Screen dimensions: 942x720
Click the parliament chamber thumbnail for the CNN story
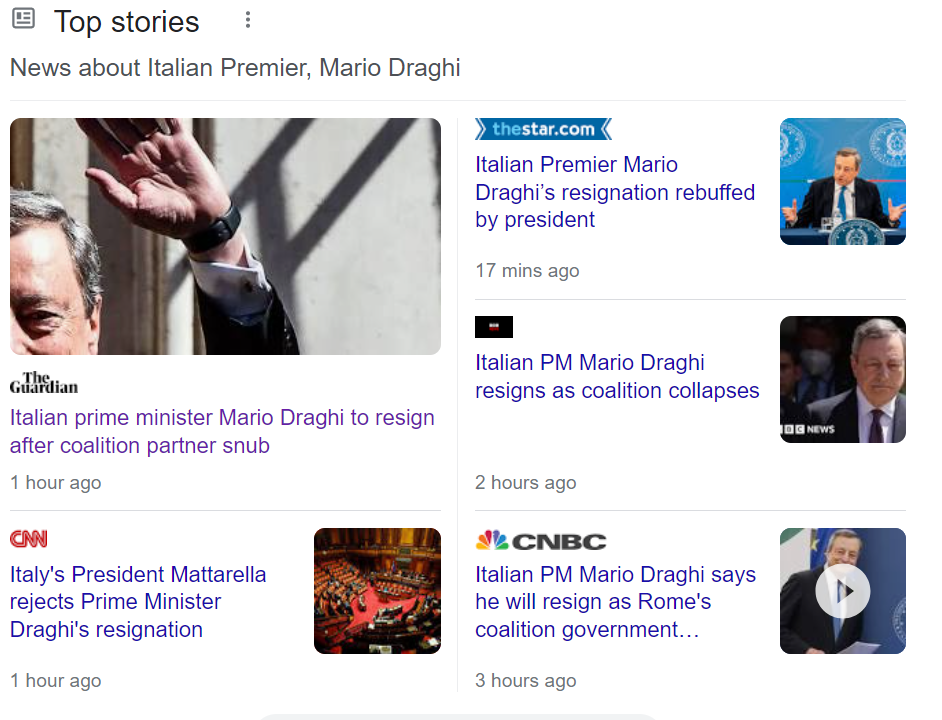point(377,591)
